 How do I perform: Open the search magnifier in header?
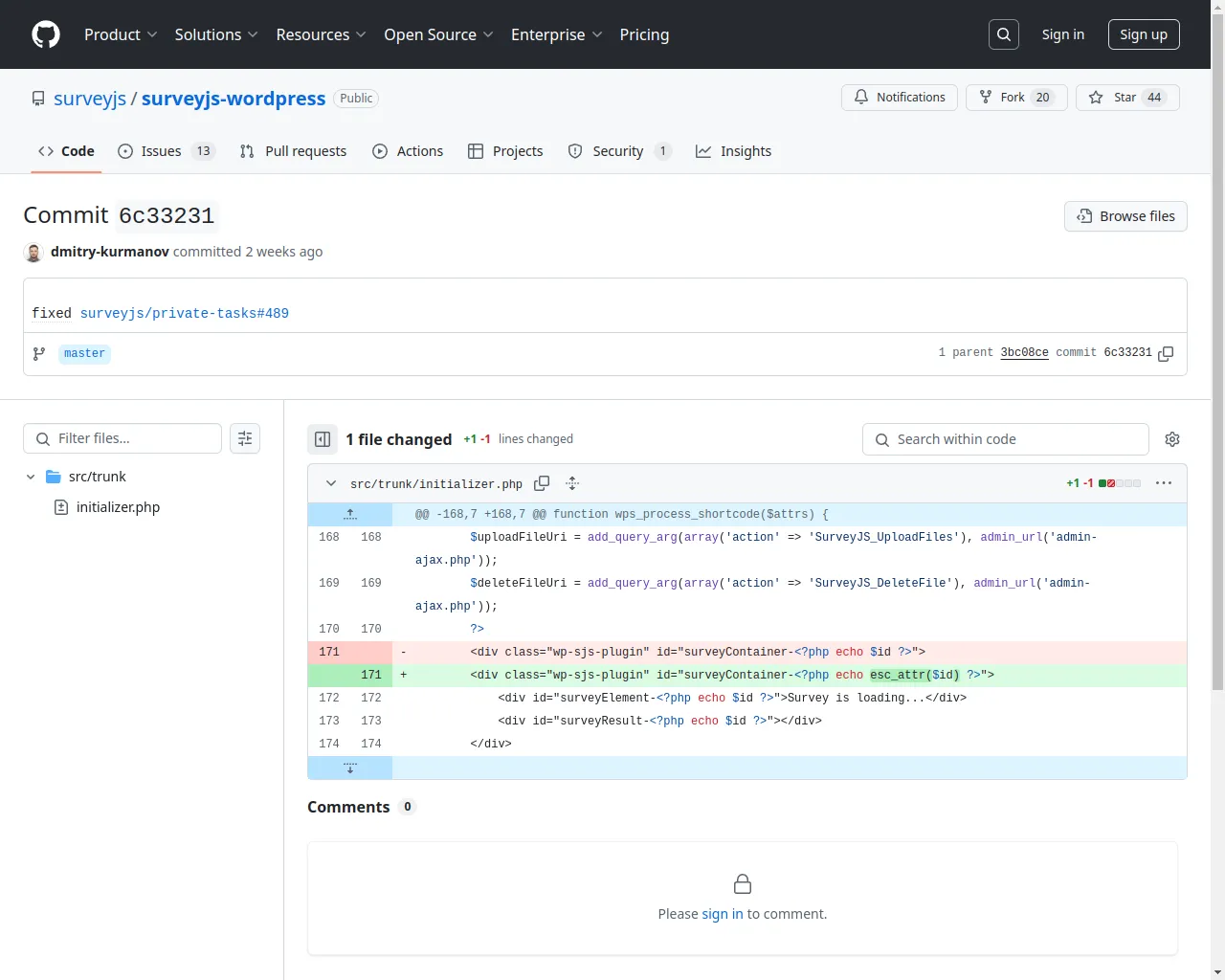point(1004,34)
